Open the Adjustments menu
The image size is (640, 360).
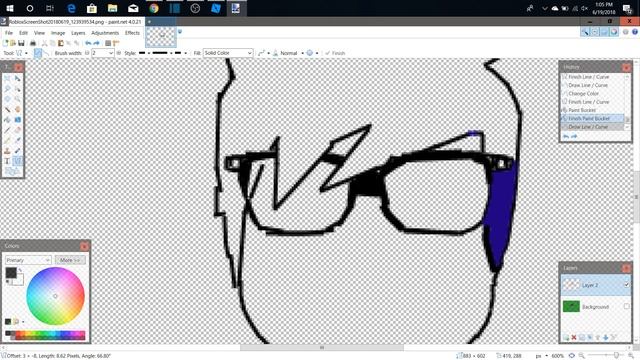click(x=105, y=33)
